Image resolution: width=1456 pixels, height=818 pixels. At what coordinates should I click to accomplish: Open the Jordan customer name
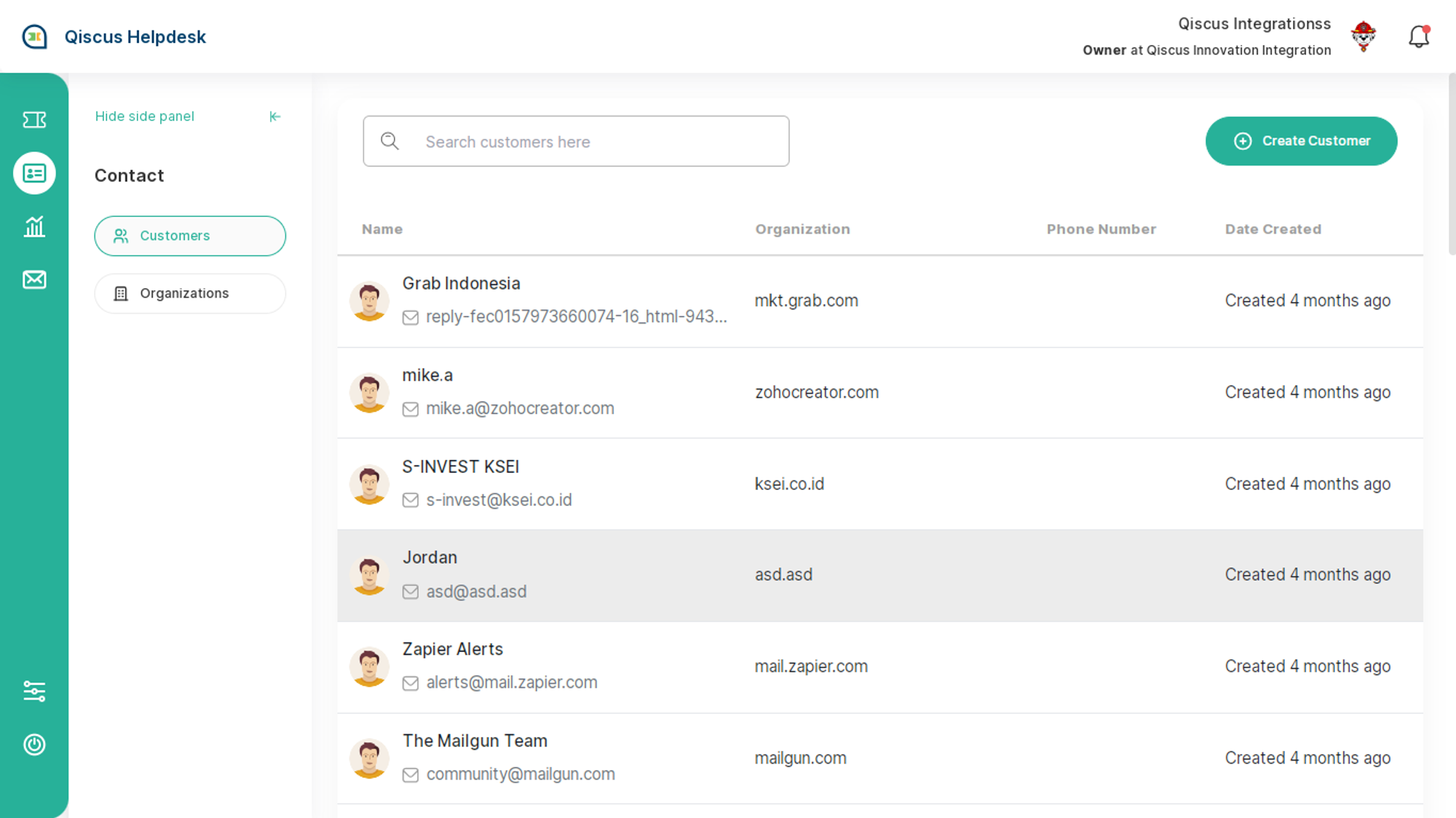(x=430, y=557)
